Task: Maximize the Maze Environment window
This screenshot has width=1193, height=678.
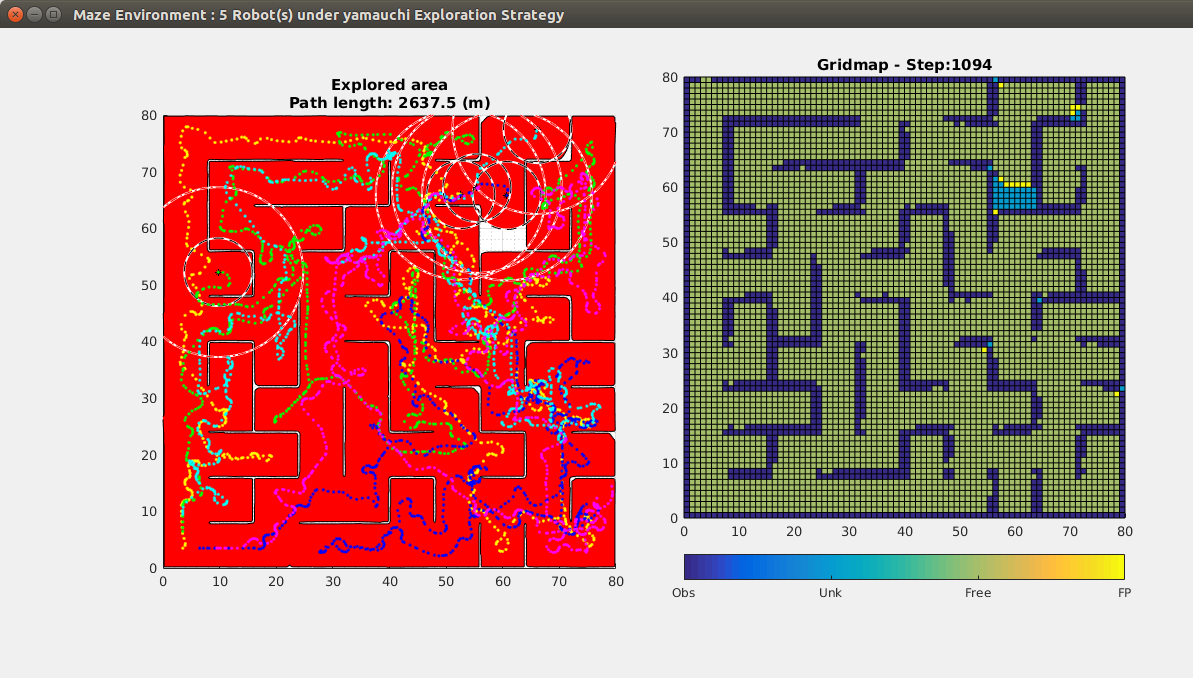Action: click(x=53, y=14)
